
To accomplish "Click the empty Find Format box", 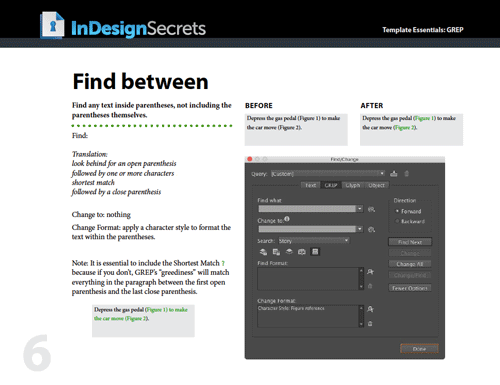I will pyautogui.click(x=308, y=279).
